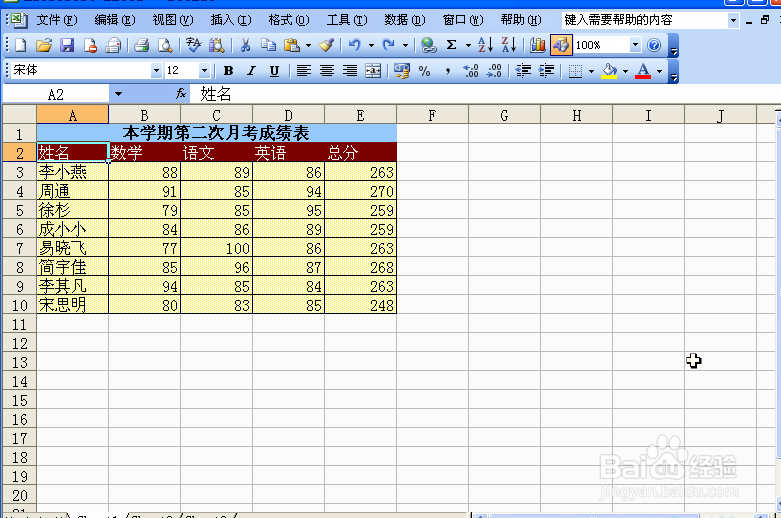Click the formula bar showing 姓名
The height and width of the screenshot is (518, 781).
coord(486,94)
